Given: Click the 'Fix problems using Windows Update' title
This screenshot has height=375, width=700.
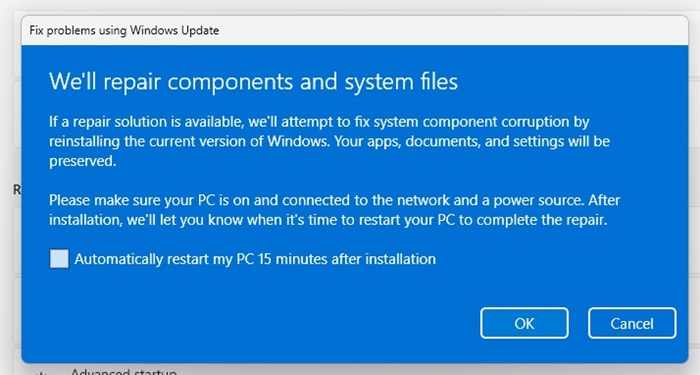Looking at the screenshot, I should pyautogui.click(x=124, y=30).
